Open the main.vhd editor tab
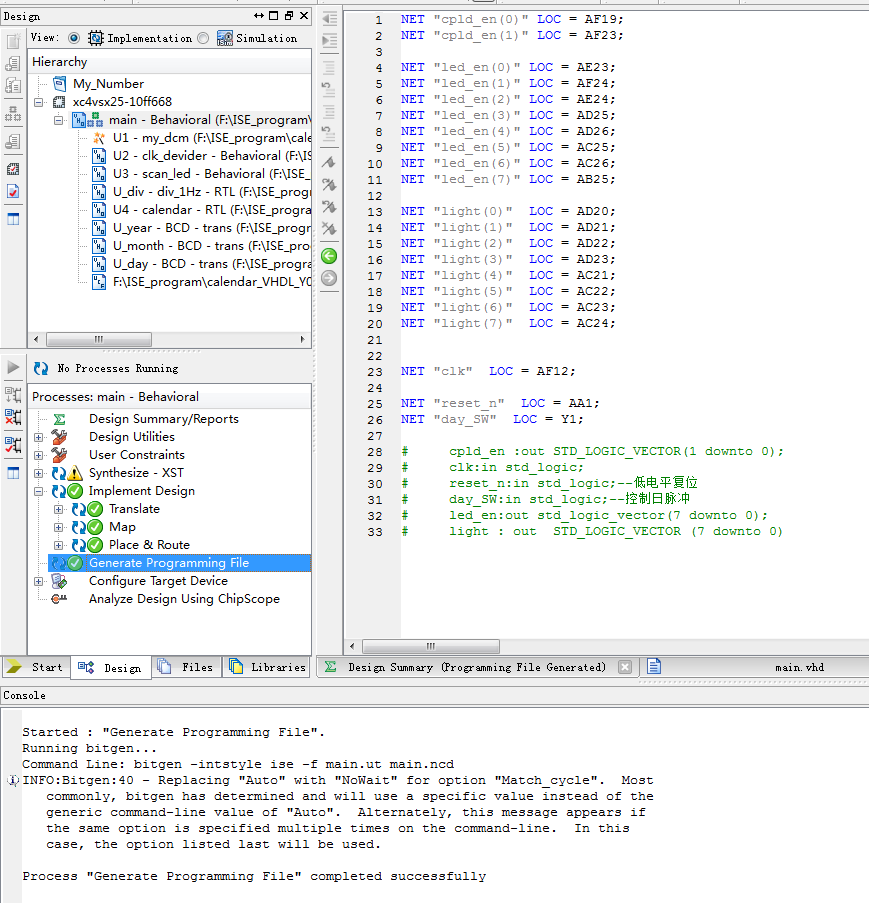The height and width of the screenshot is (903, 869). point(799,667)
